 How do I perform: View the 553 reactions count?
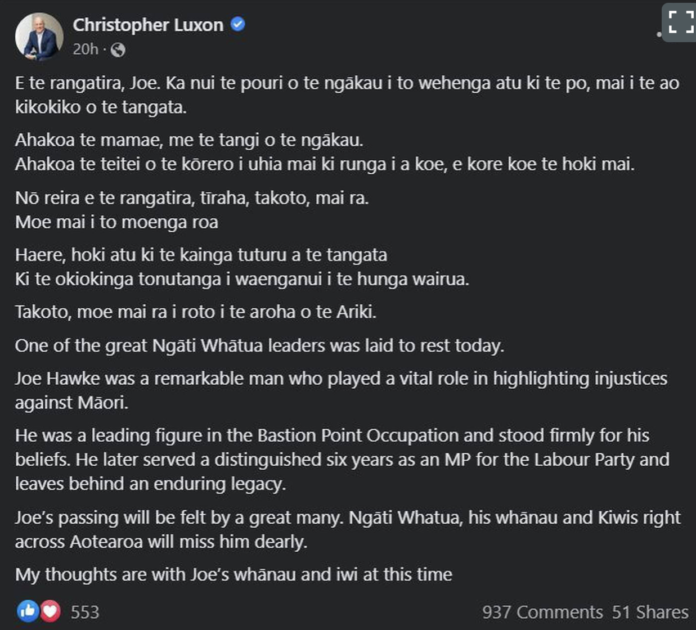84,611
